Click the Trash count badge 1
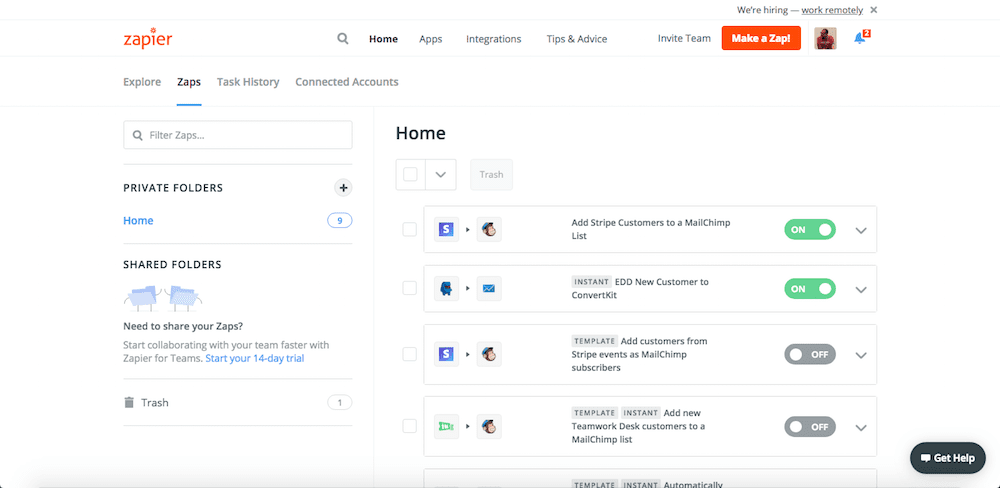 point(340,403)
